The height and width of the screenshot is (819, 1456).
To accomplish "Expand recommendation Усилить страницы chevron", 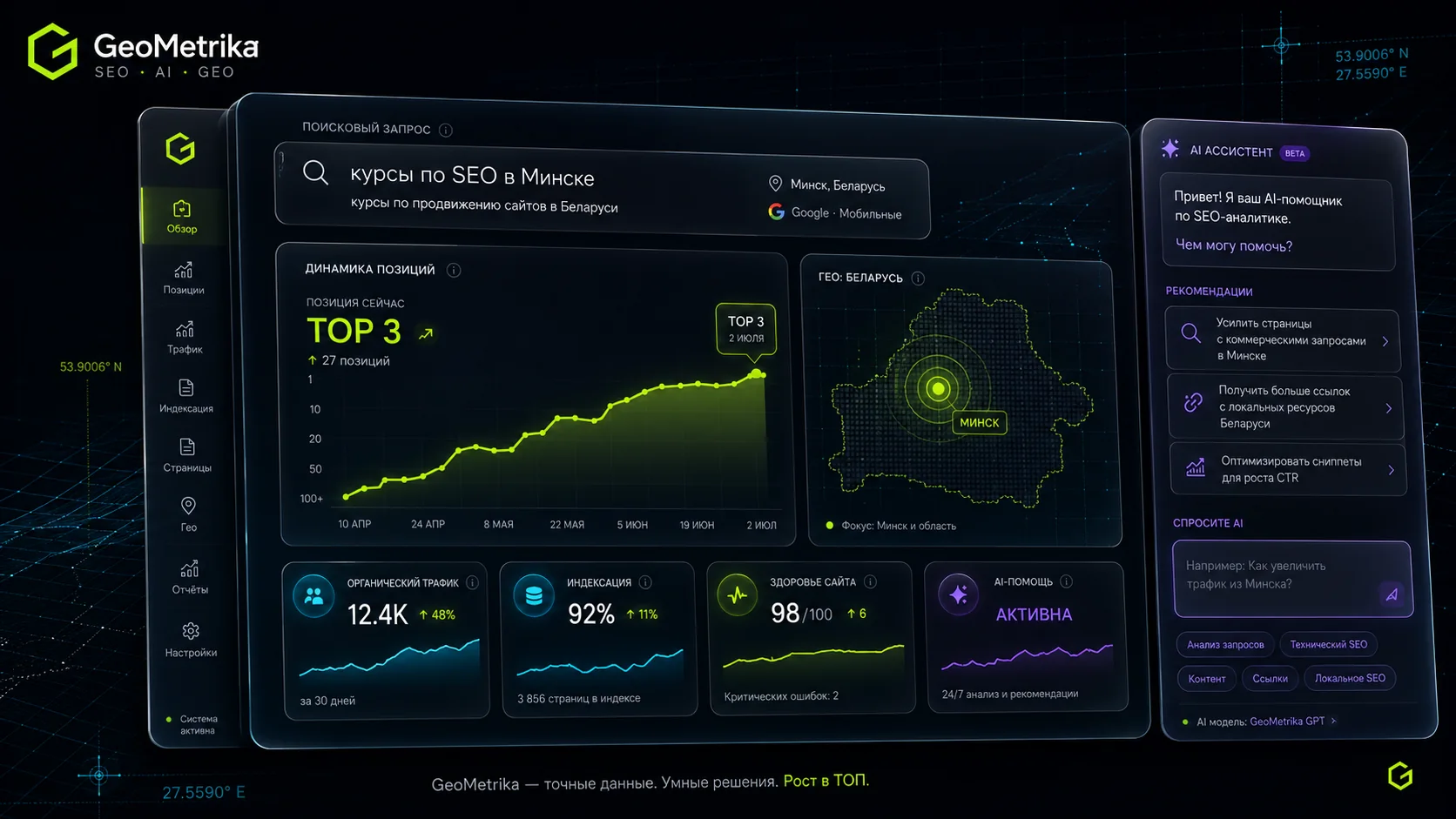I will [1385, 341].
